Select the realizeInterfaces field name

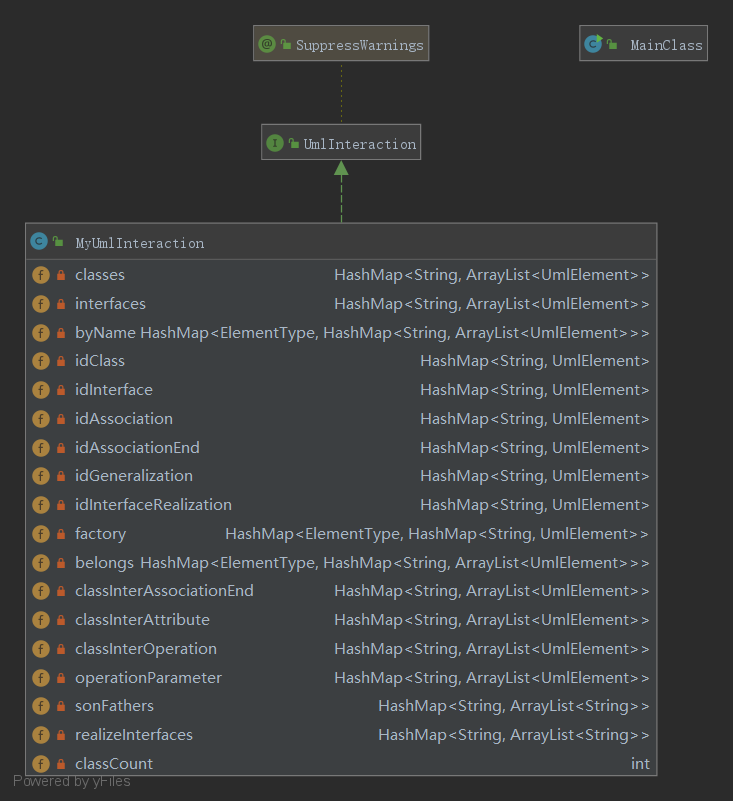[x=134, y=735]
